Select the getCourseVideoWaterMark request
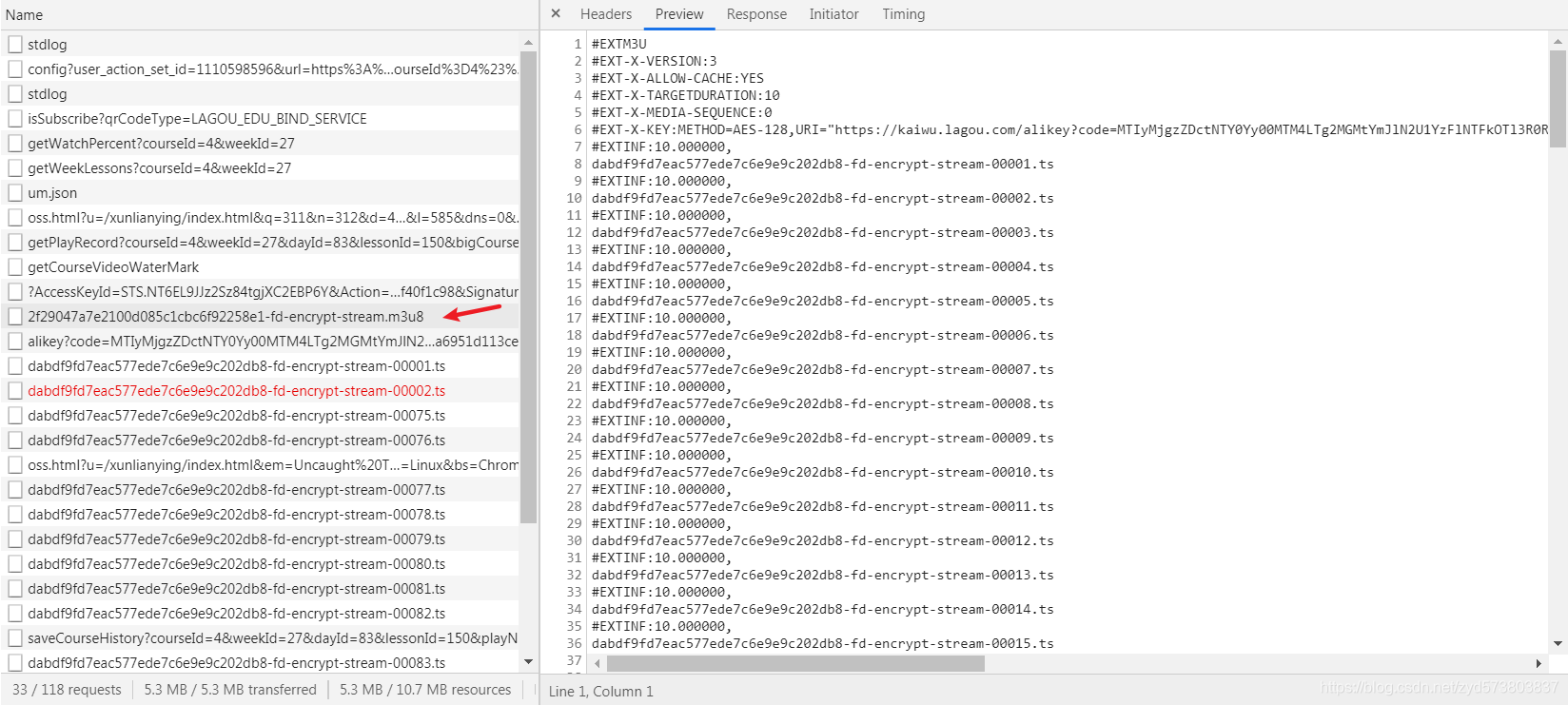 point(260,267)
